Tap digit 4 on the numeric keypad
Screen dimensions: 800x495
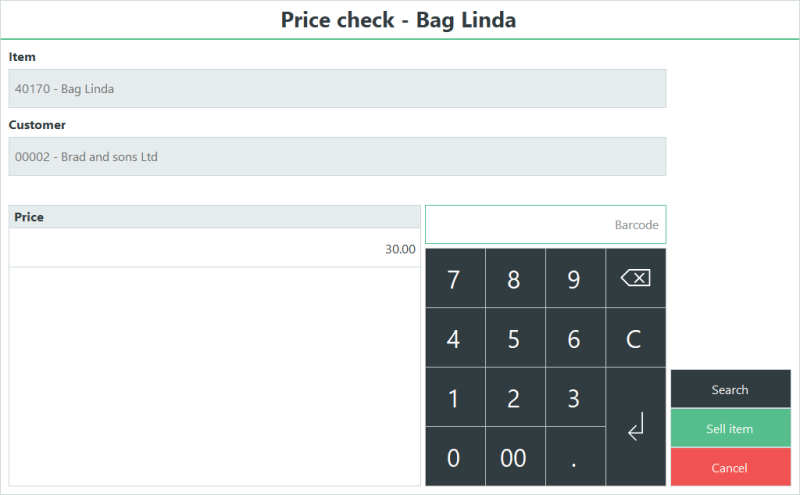pyautogui.click(x=455, y=338)
